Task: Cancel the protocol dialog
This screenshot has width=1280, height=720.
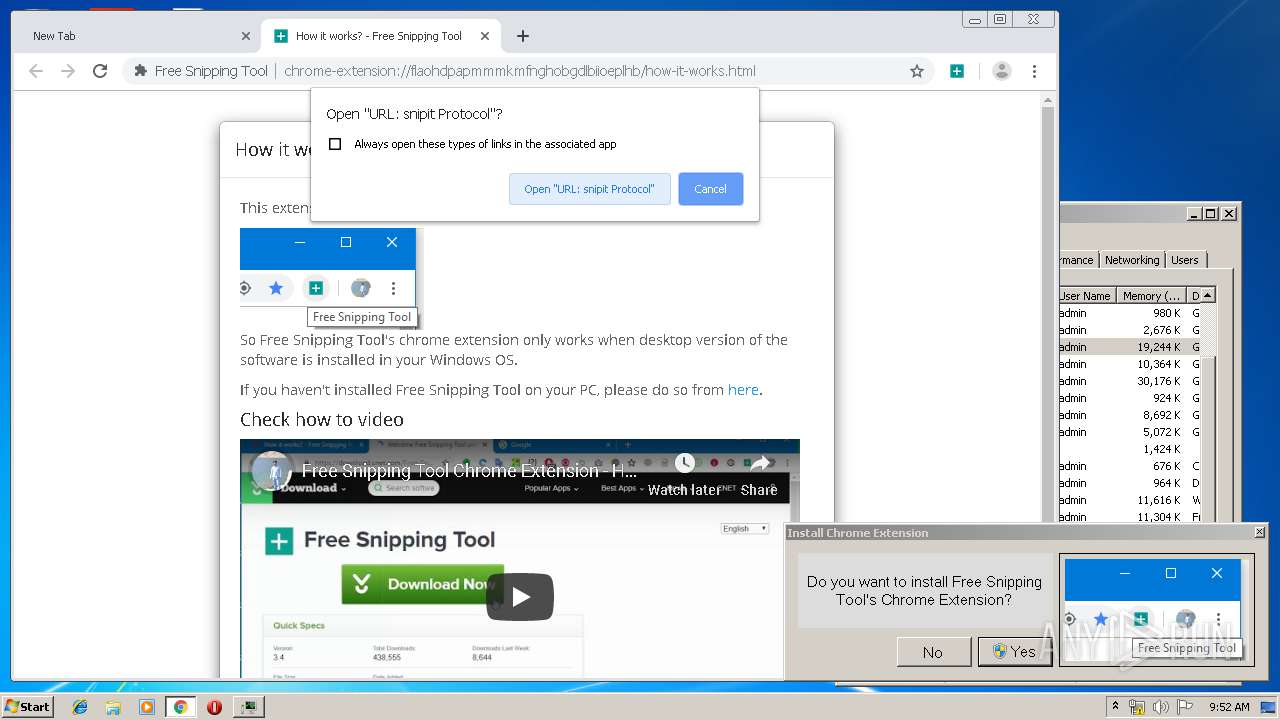Action: (x=710, y=189)
